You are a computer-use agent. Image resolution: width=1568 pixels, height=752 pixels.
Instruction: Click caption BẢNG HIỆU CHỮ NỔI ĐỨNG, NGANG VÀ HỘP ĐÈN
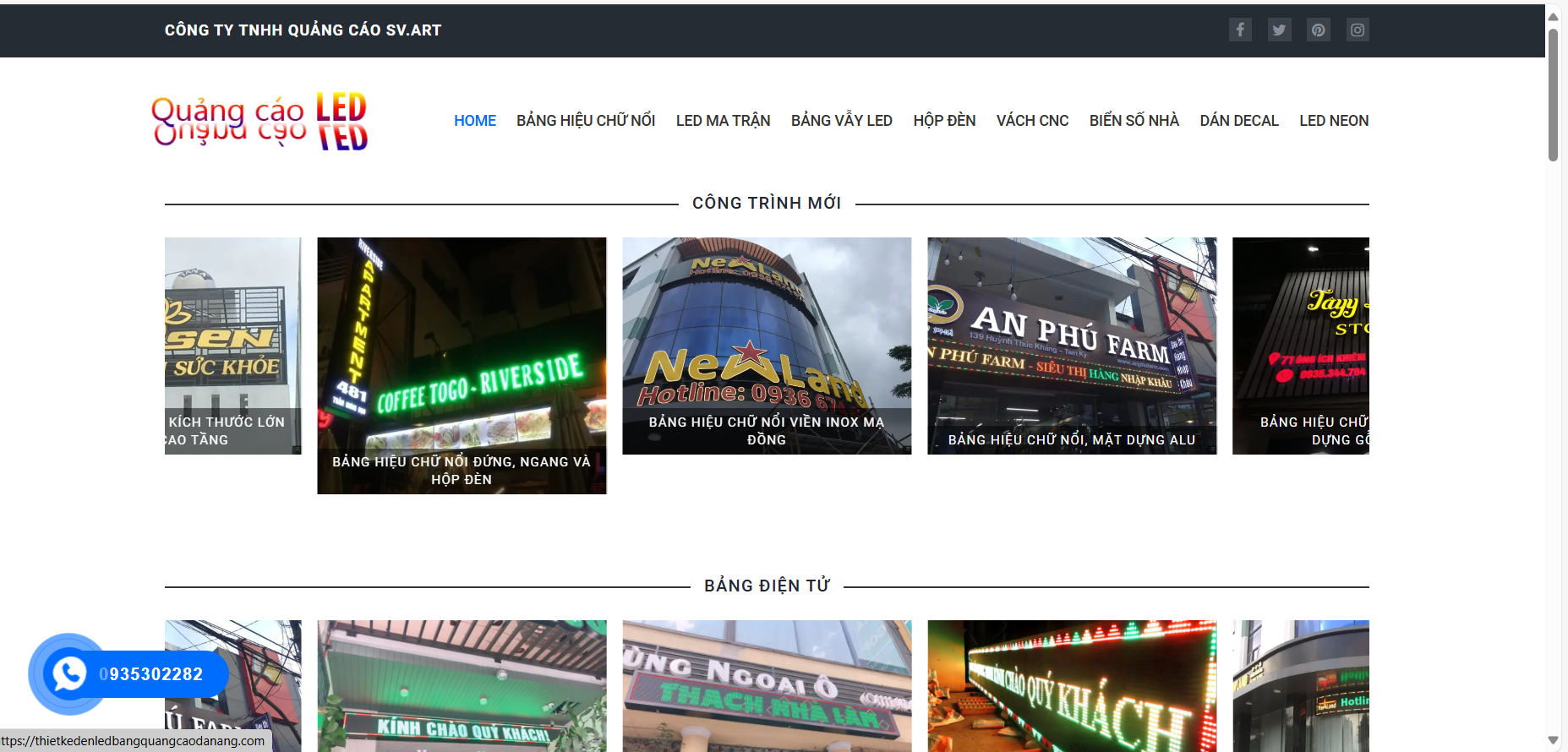coord(462,471)
